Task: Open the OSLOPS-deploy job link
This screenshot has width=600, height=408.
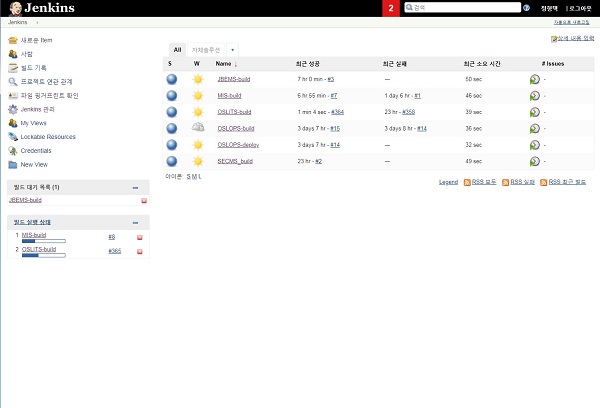Action: [238, 145]
